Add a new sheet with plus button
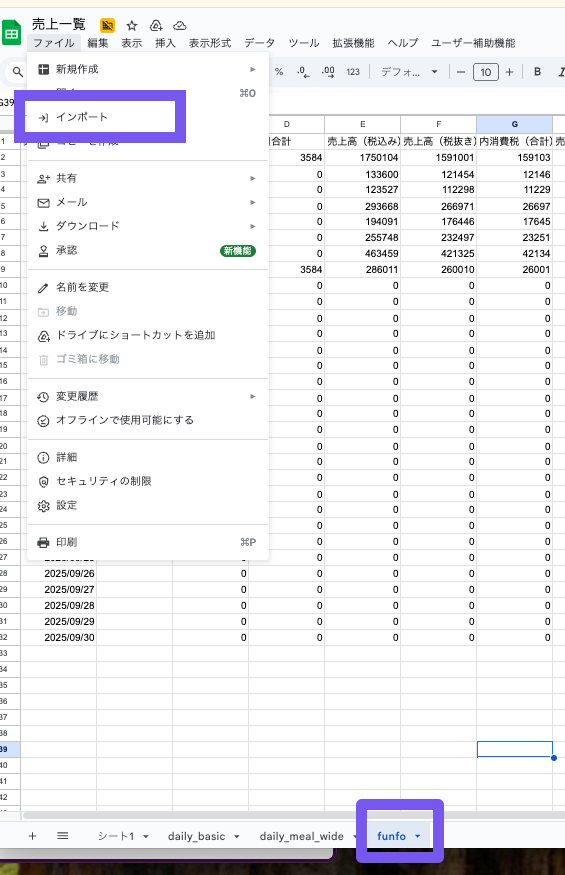Viewport: 565px width, 875px height. coord(32,835)
